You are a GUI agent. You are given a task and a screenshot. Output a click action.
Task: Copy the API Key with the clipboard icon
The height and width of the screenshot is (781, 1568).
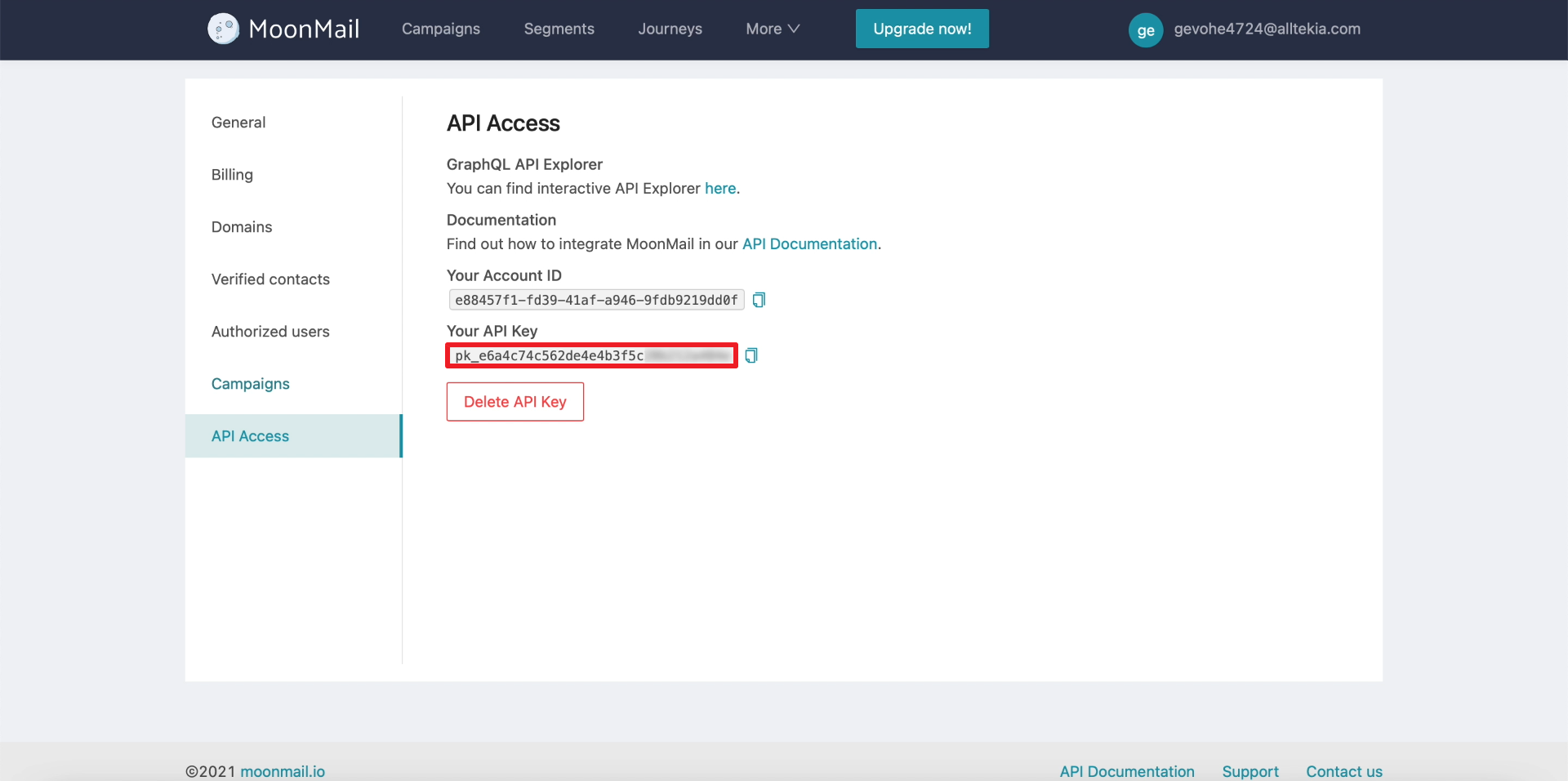click(x=751, y=355)
